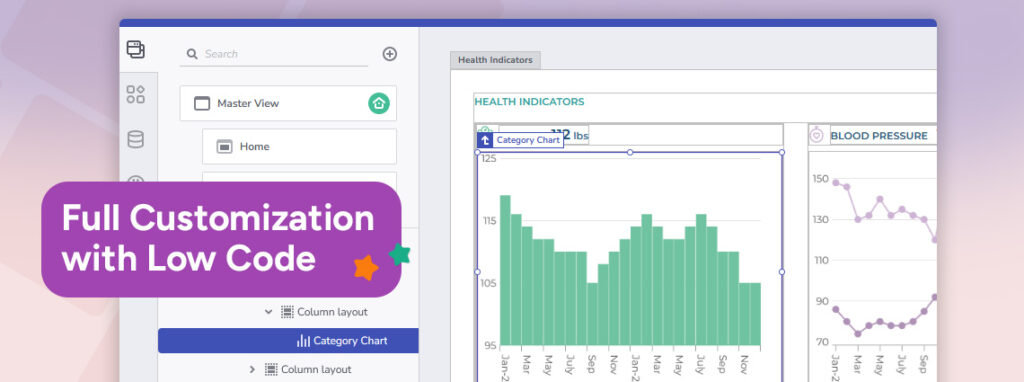Open the data sources cylinder icon
Viewport: 1024px width, 382px height.
[x=136, y=139]
